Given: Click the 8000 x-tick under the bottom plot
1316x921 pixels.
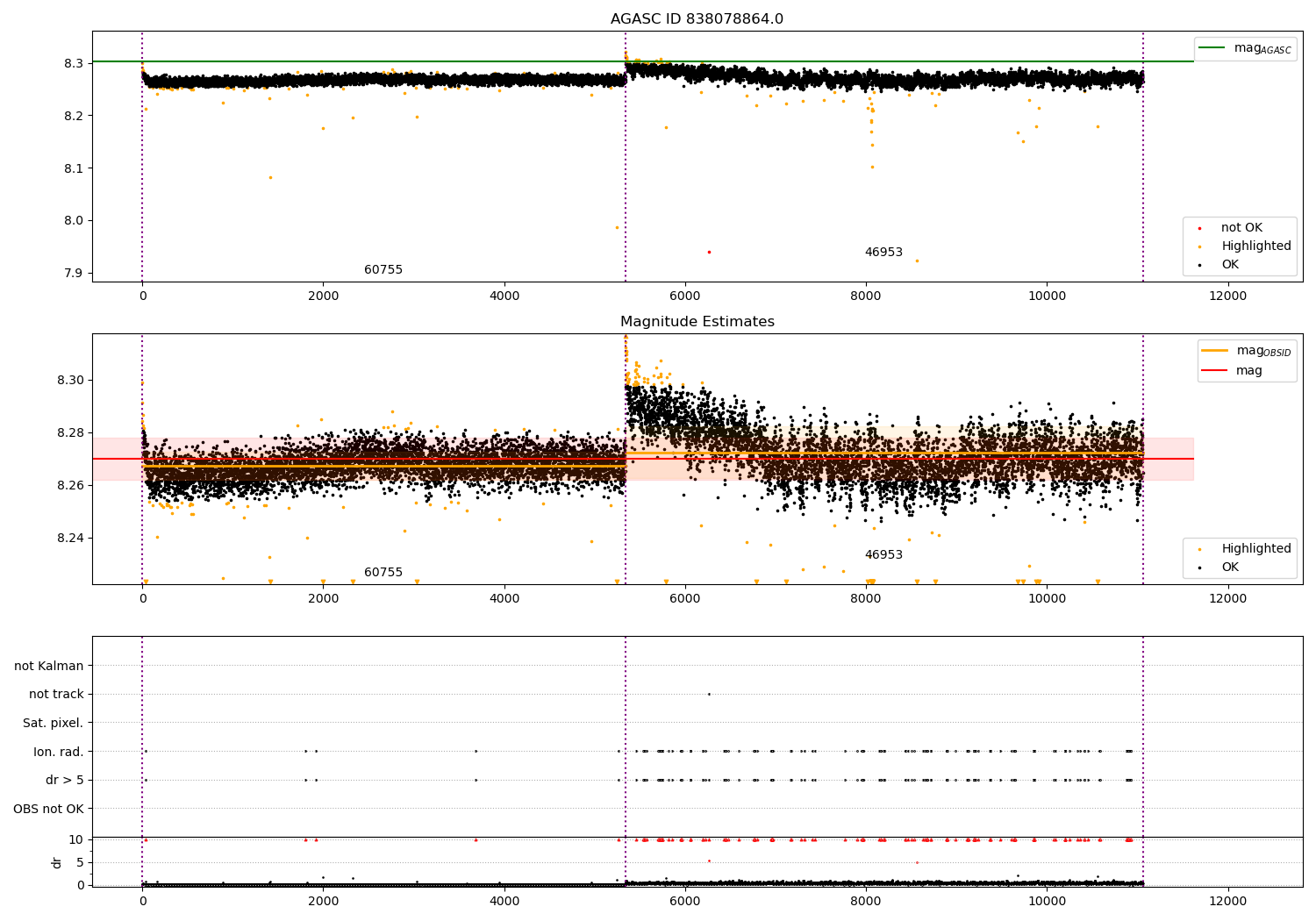Looking at the screenshot, I should pos(866,902).
